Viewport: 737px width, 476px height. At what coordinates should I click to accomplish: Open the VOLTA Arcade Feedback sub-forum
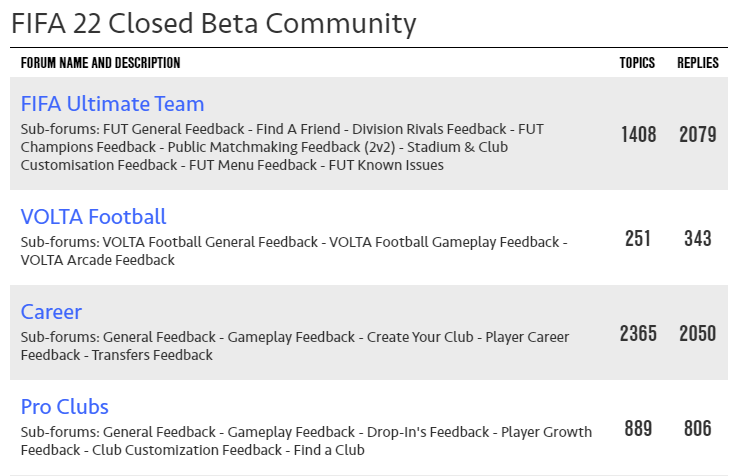coord(98,260)
